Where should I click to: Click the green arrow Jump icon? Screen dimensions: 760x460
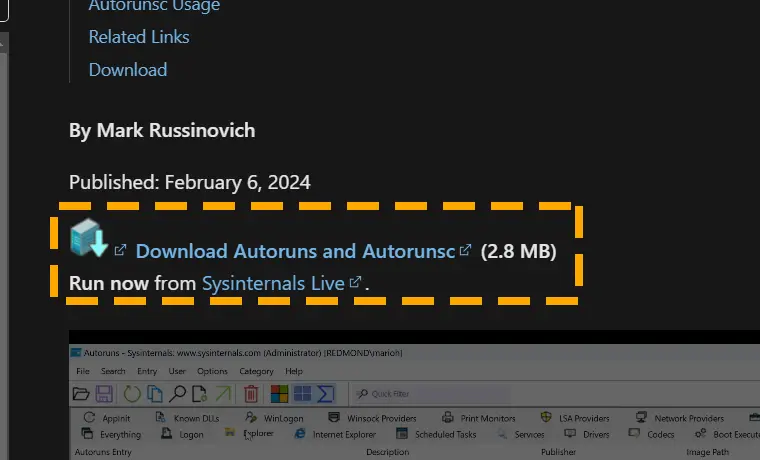pos(223,394)
